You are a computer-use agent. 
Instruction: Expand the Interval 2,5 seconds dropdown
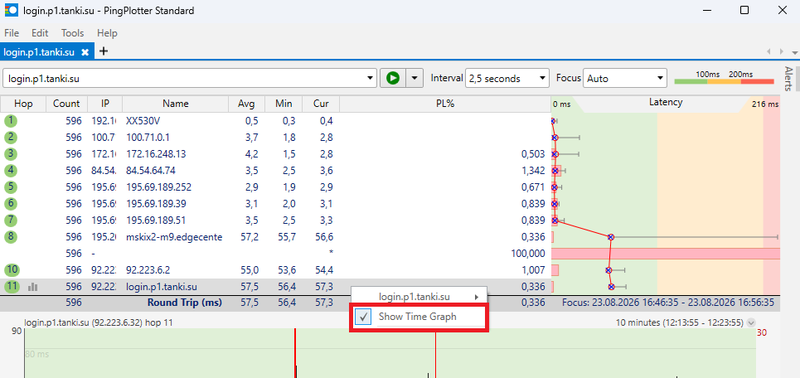(507, 79)
